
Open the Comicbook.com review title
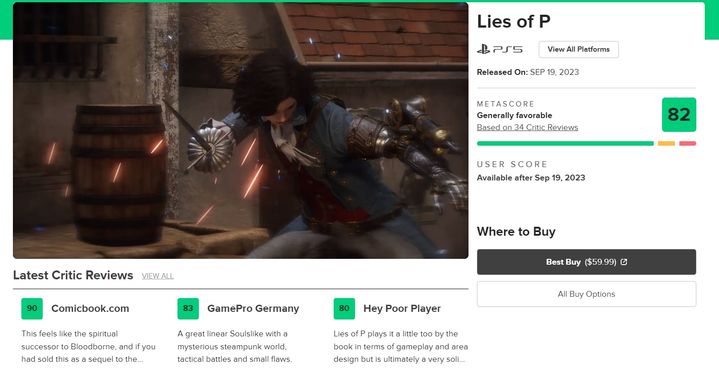[90, 308]
